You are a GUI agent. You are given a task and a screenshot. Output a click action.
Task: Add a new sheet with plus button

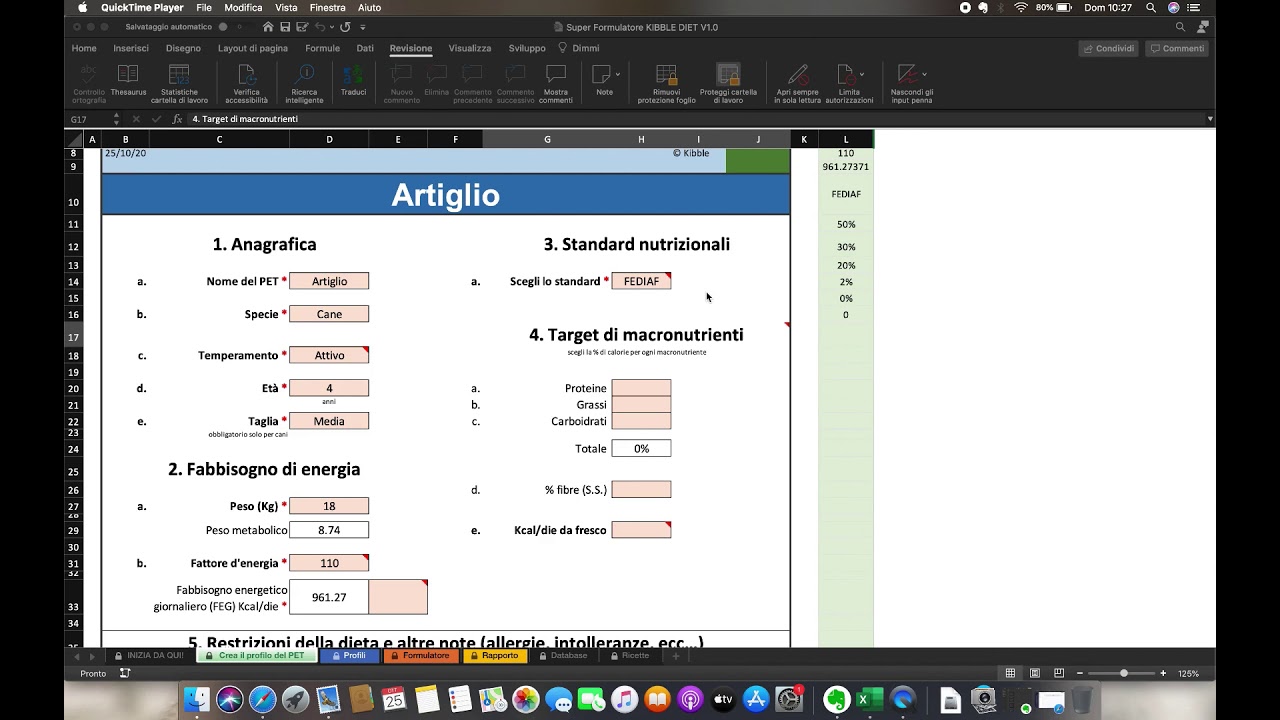[676, 656]
